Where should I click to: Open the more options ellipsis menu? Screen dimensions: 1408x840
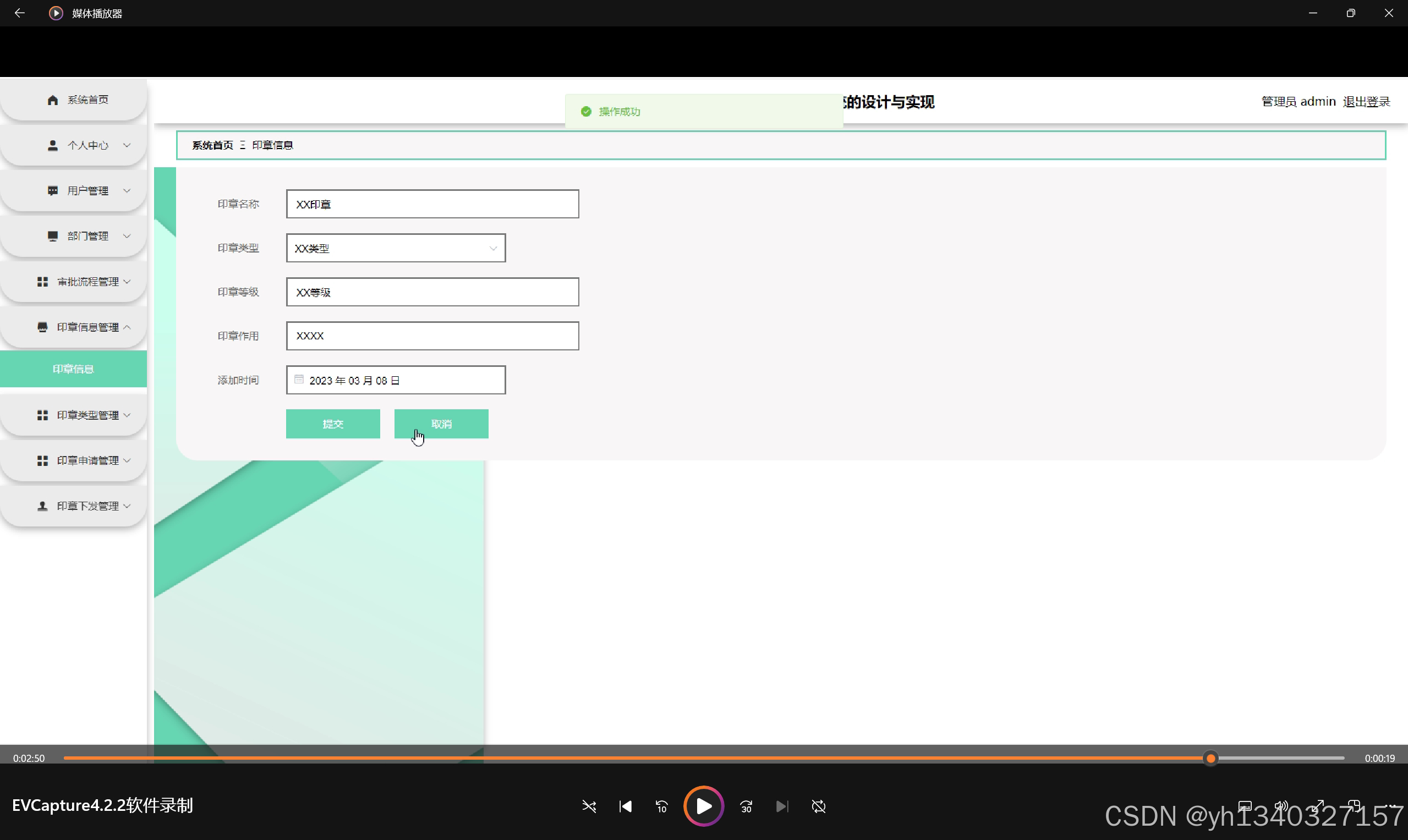(1390, 806)
